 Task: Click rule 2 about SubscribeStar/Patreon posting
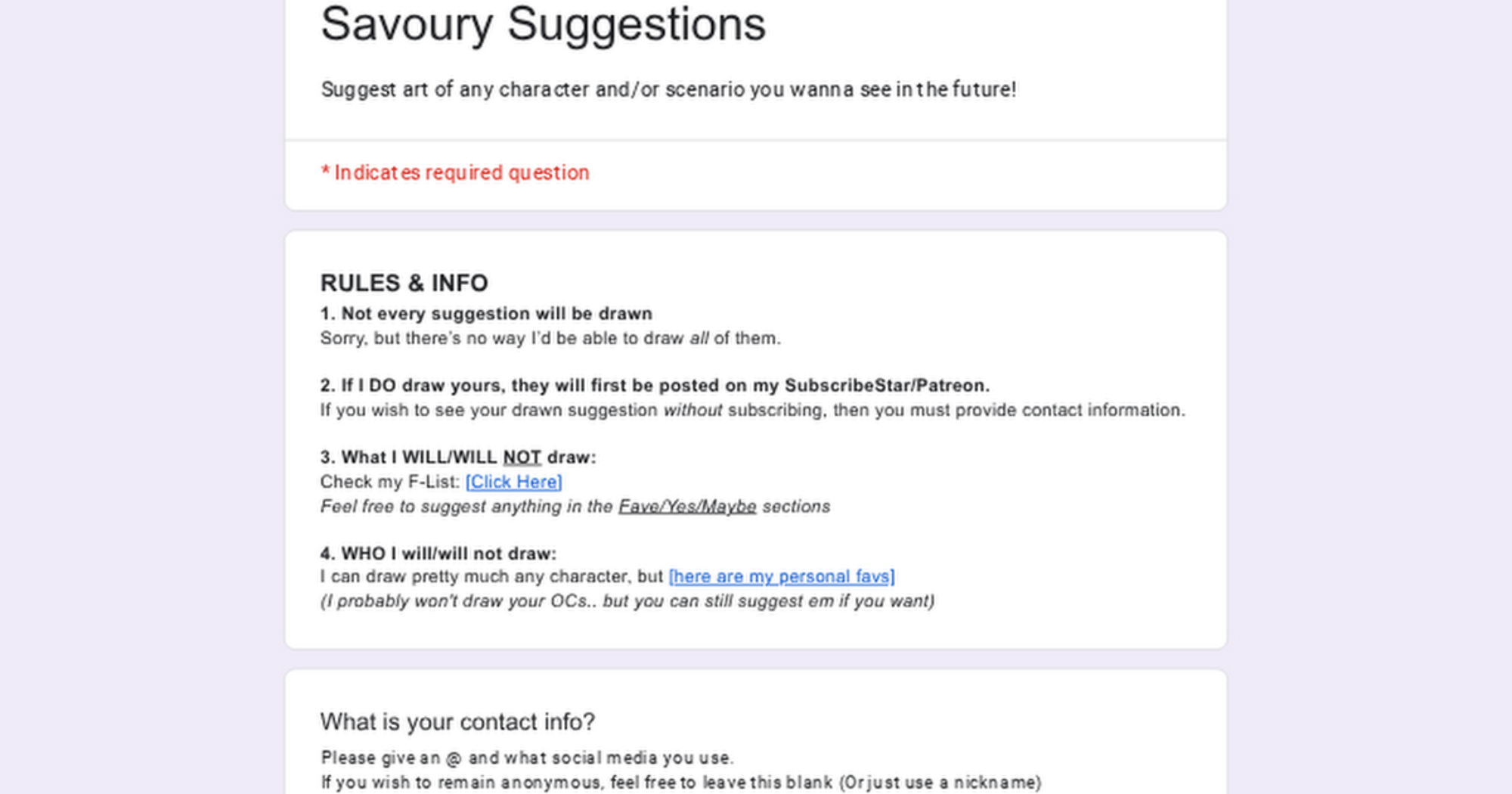tap(655, 386)
